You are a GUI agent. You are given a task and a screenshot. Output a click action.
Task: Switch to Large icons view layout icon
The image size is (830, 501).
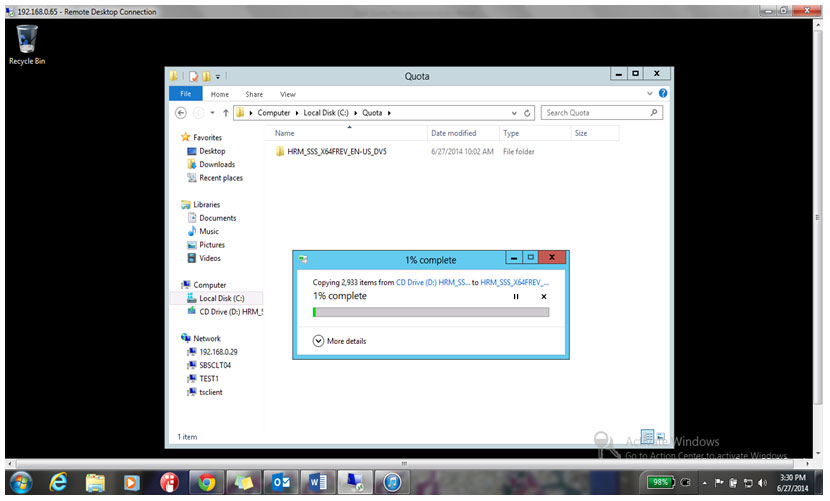point(661,436)
